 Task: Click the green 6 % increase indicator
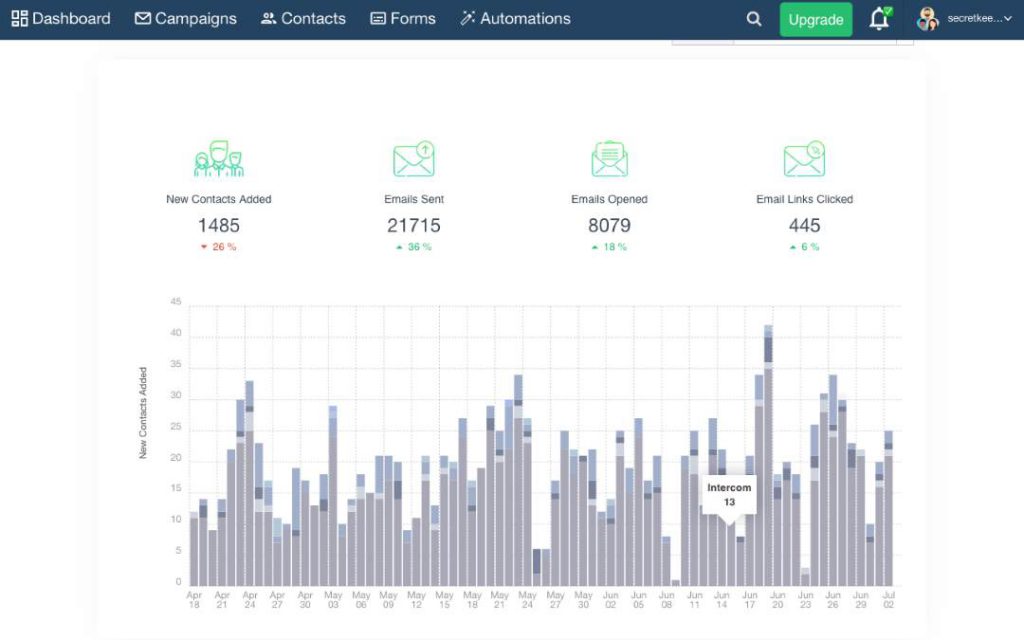click(805, 247)
